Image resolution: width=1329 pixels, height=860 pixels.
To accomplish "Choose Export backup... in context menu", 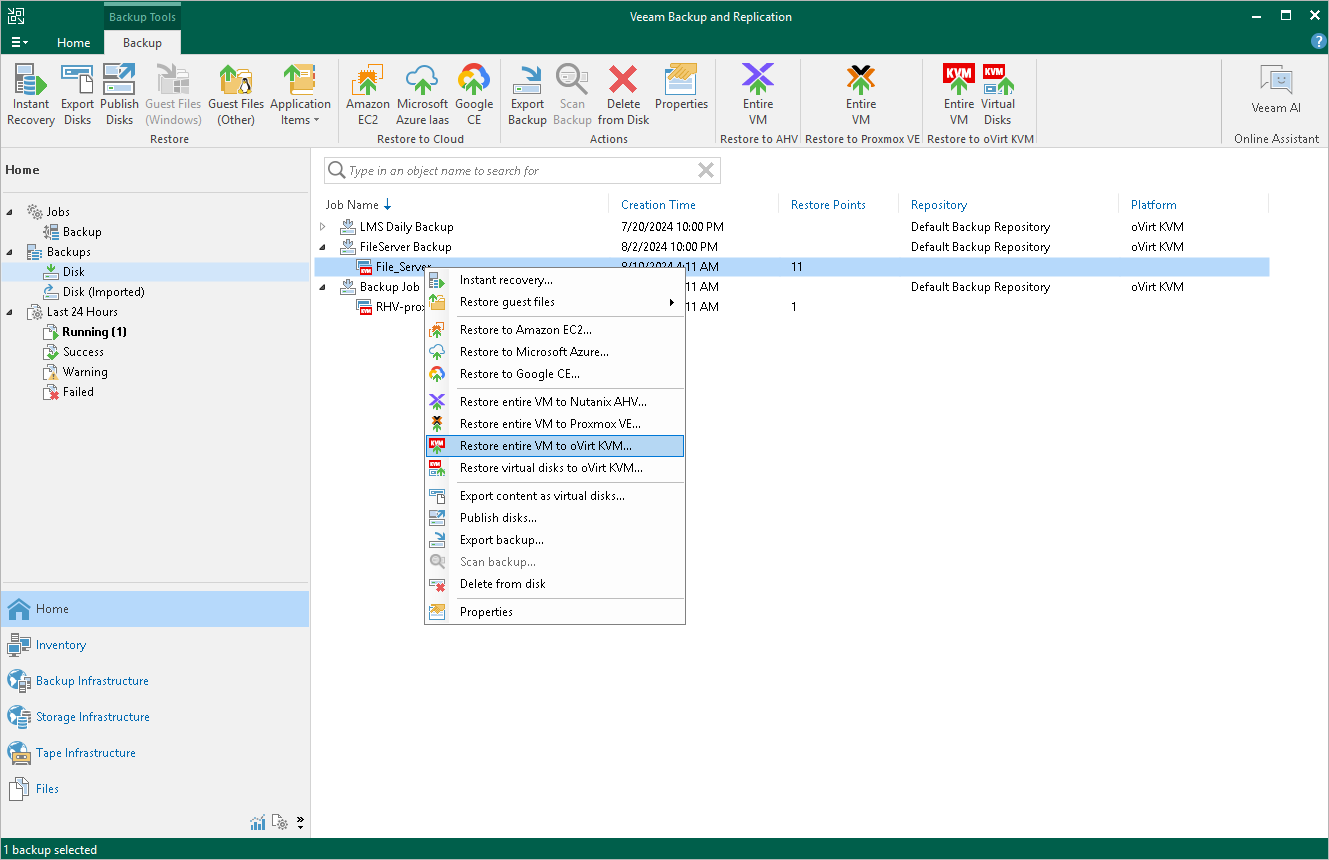I will click(555, 540).
